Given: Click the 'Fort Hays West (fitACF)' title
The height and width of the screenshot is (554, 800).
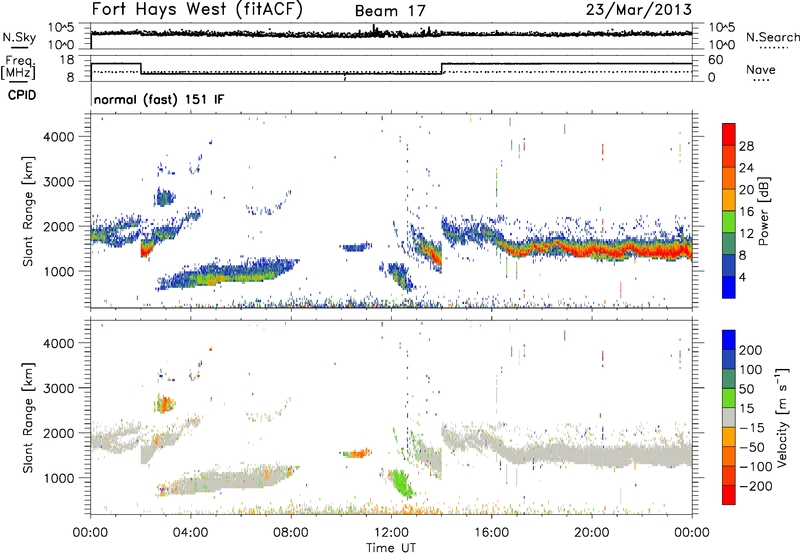Looking at the screenshot, I should pyautogui.click(x=197, y=10).
